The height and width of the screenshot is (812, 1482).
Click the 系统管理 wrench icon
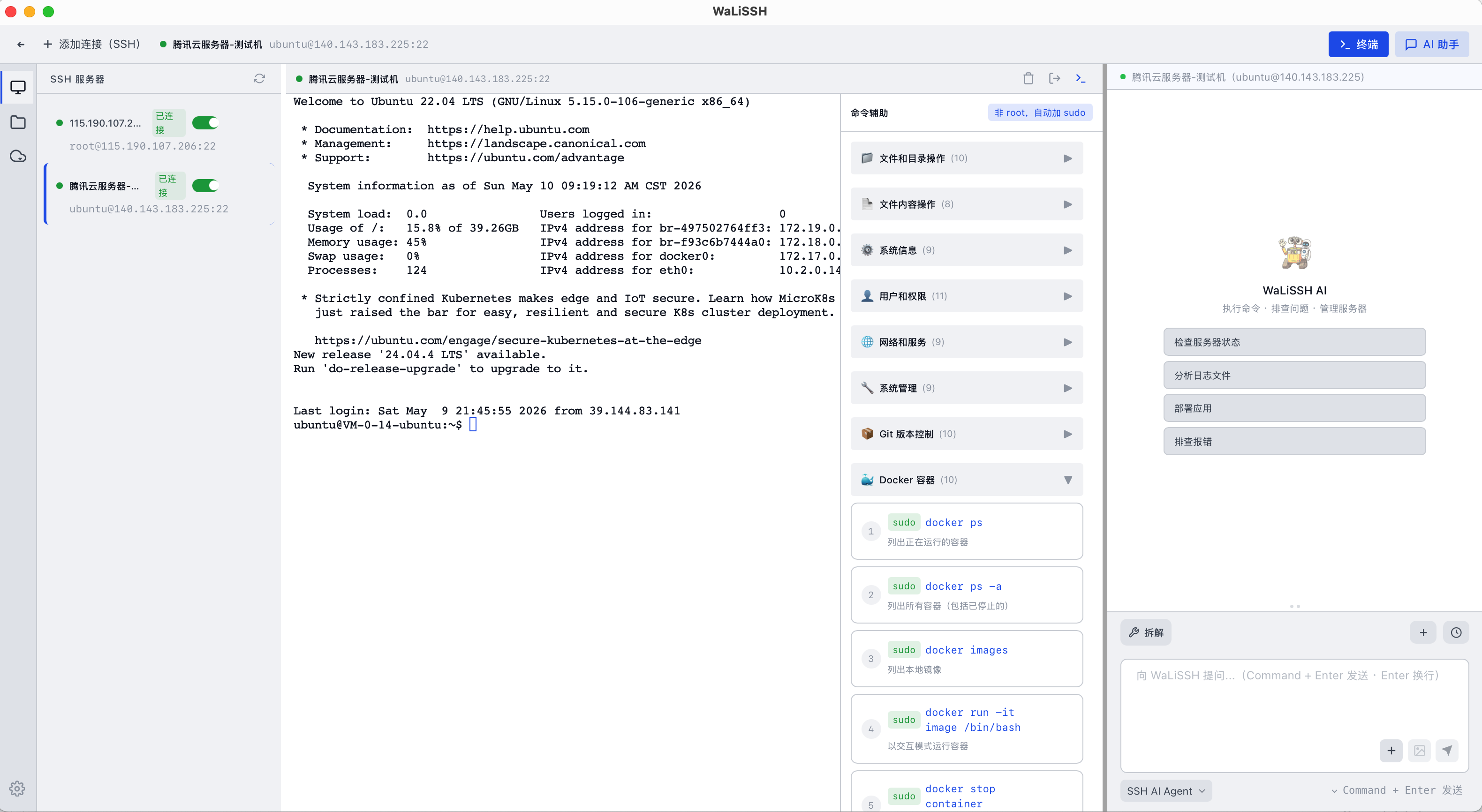pos(867,388)
